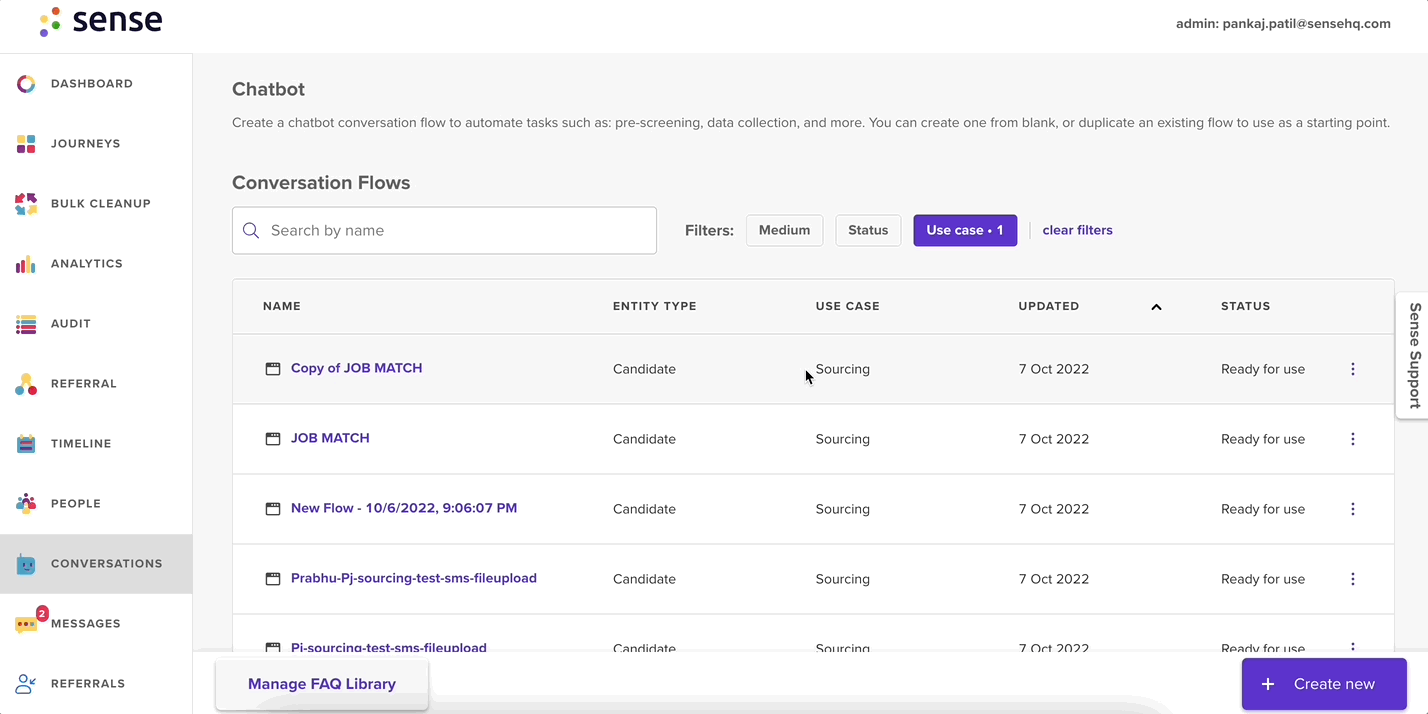
Task: Sort by Use Case column header
Action: point(847,306)
